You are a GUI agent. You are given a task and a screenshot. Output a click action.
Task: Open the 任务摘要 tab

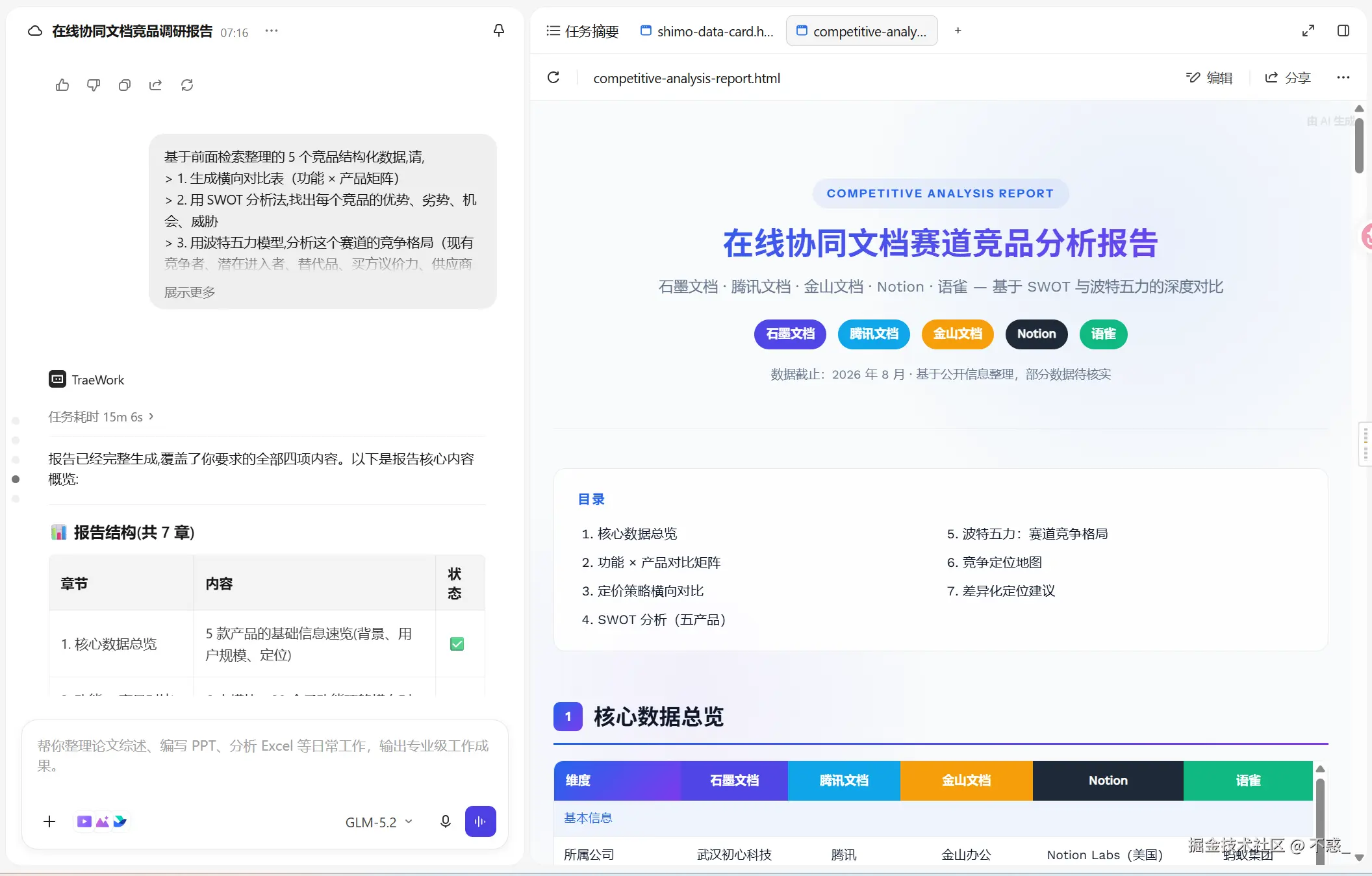click(583, 31)
